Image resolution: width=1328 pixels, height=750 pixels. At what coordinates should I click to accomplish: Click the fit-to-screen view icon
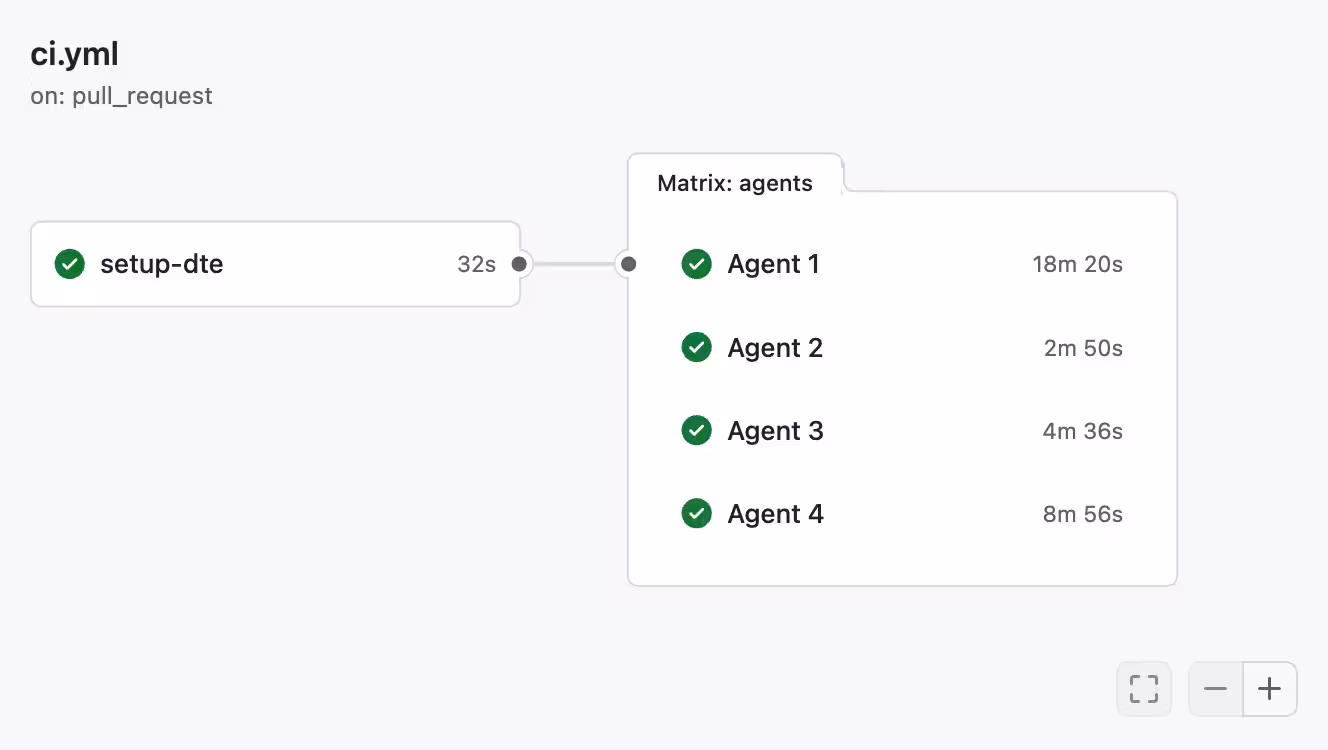coord(1144,688)
